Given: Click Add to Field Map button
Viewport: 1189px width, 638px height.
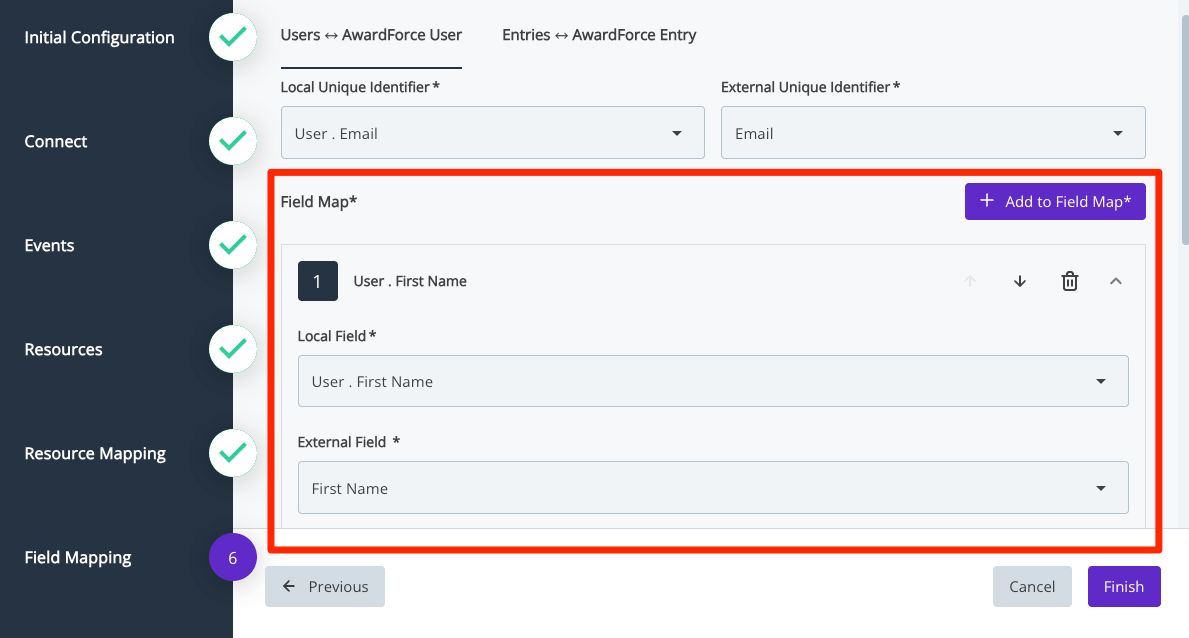Looking at the screenshot, I should [x=1055, y=201].
